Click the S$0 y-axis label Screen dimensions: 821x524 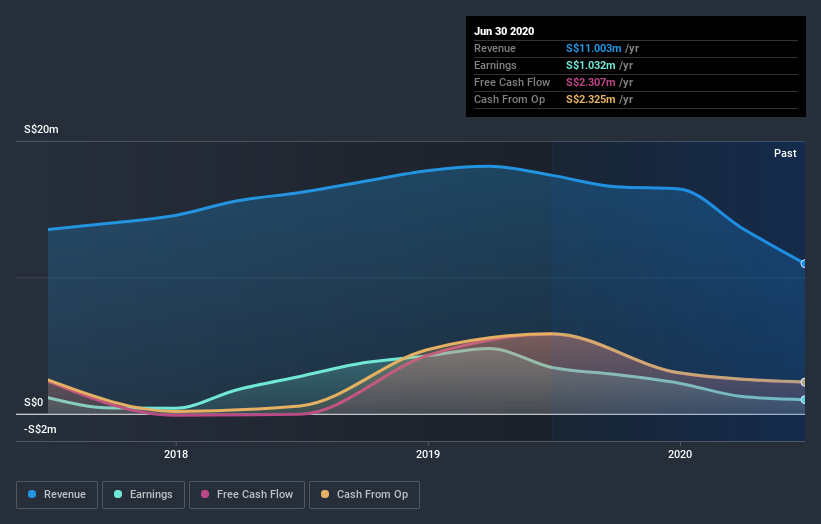[x=34, y=403]
